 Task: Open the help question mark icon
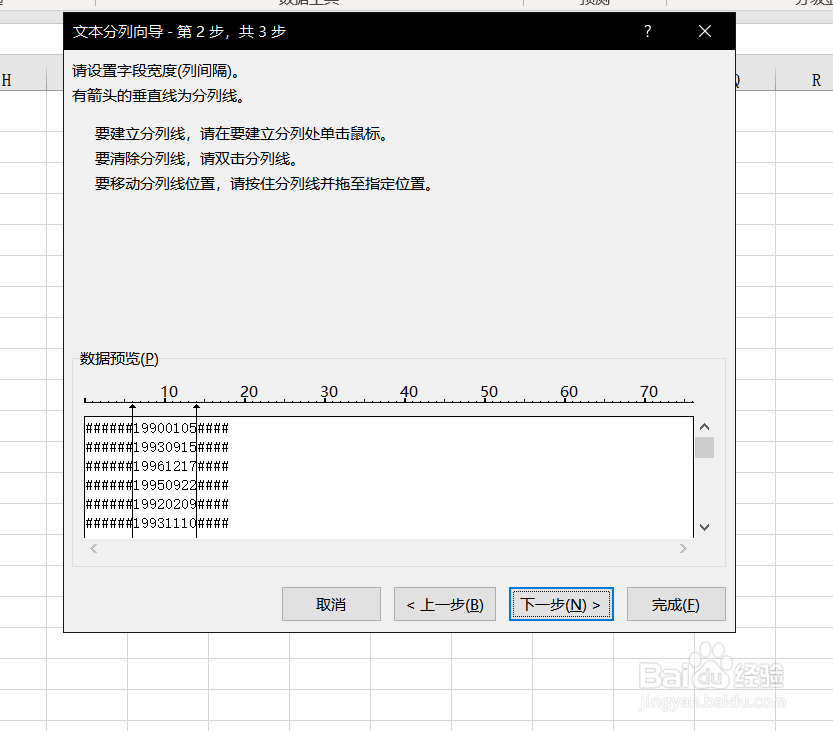tap(647, 31)
